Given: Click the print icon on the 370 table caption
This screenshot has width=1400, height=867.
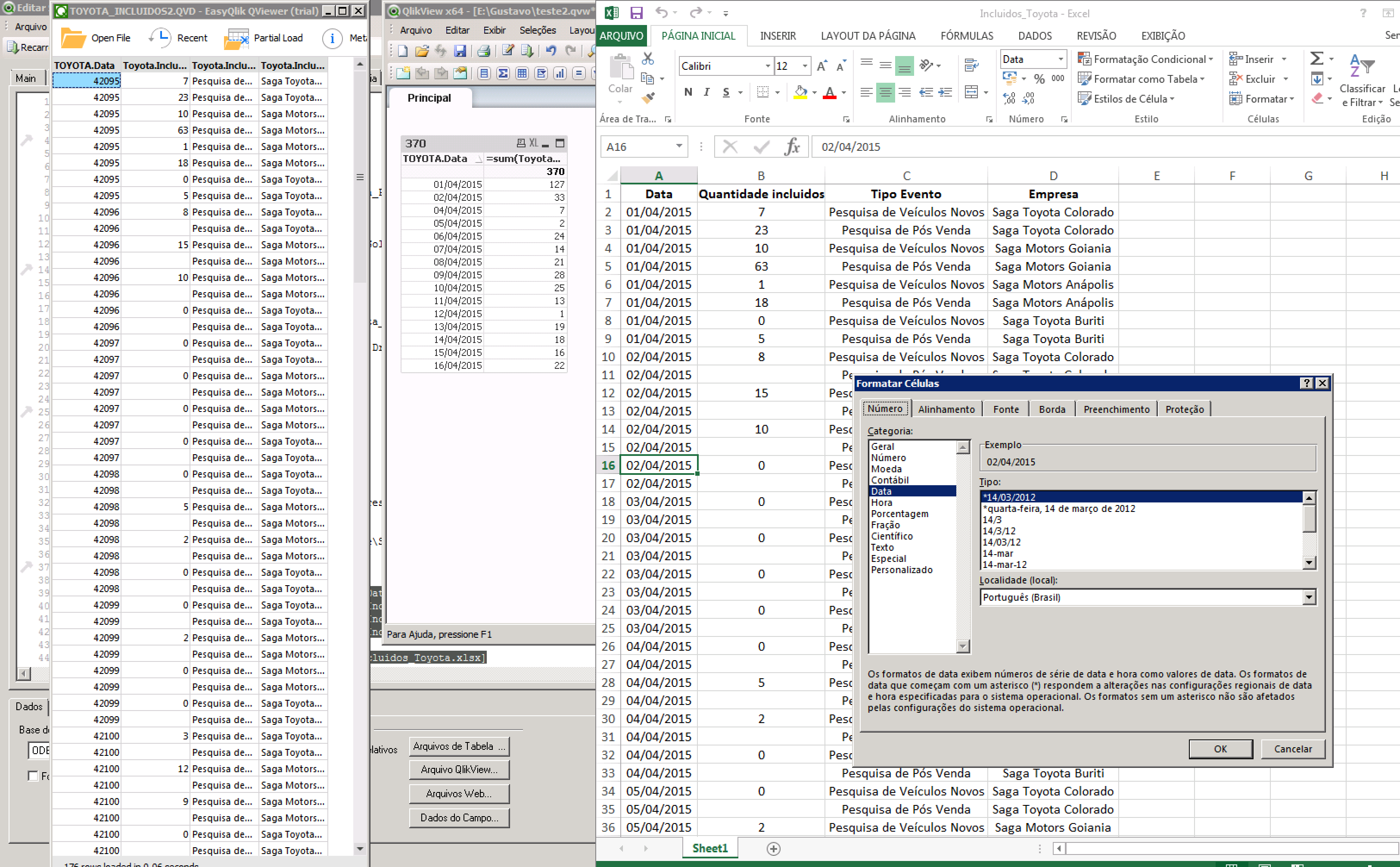Looking at the screenshot, I should [x=521, y=143].
